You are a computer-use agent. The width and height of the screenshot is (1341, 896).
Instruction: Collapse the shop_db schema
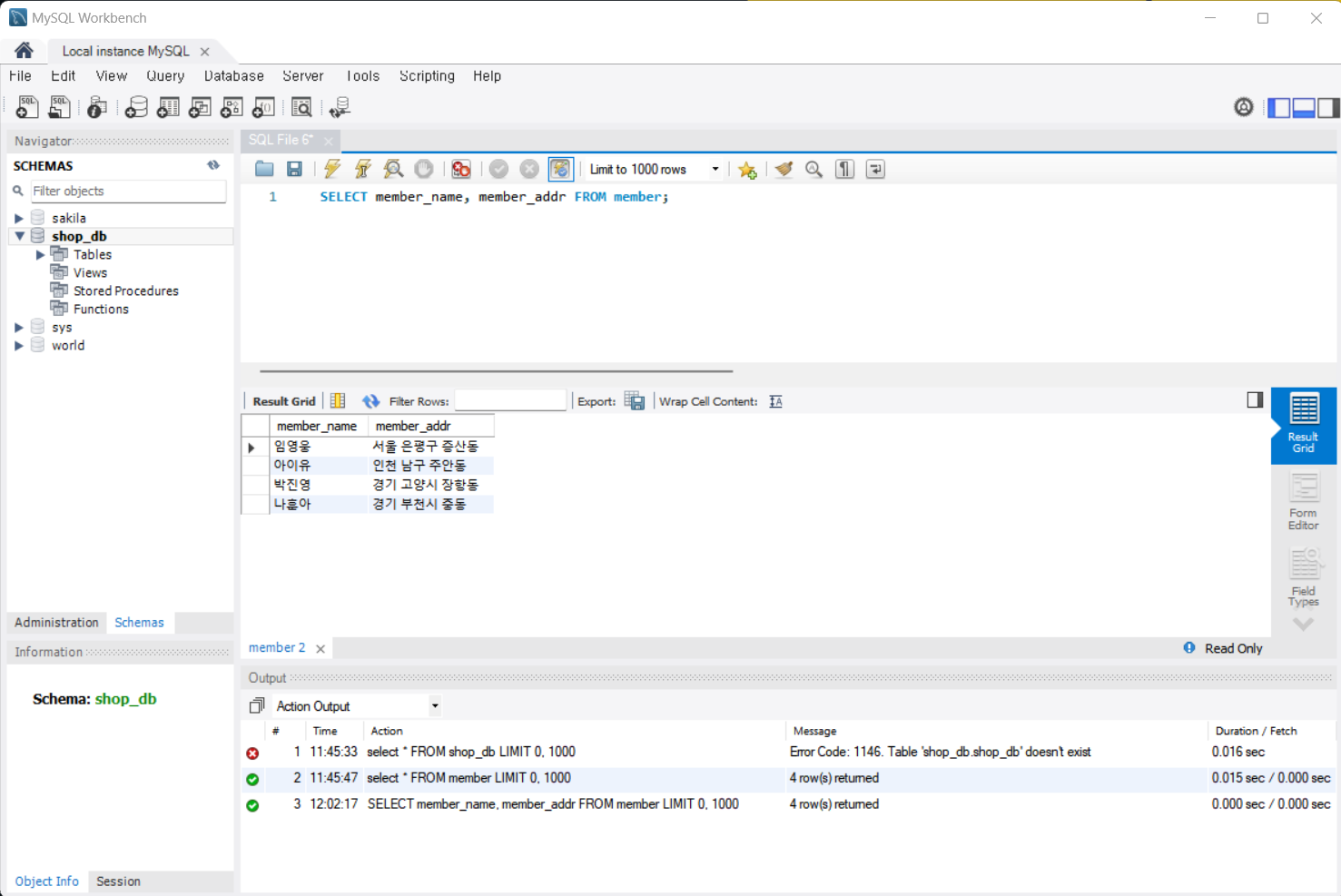pyautogui.click(x=18, y=236)
